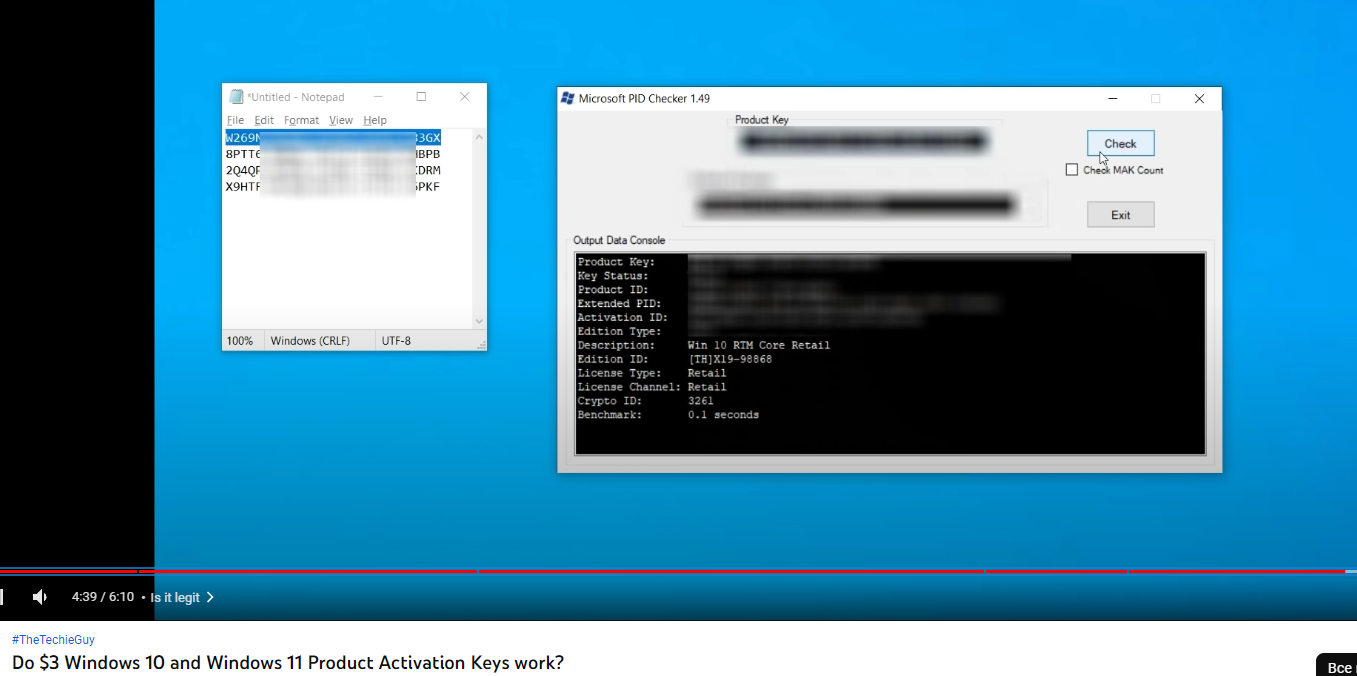
Task: Tick the Check MAK Count checkbox
Action: pyautogui.click(x=1072, y=170)
